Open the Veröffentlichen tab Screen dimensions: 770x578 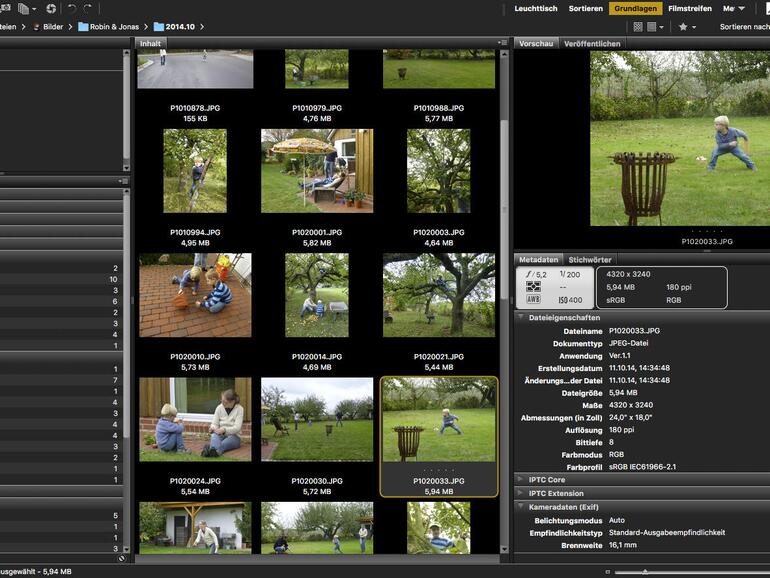click(592, 43)
